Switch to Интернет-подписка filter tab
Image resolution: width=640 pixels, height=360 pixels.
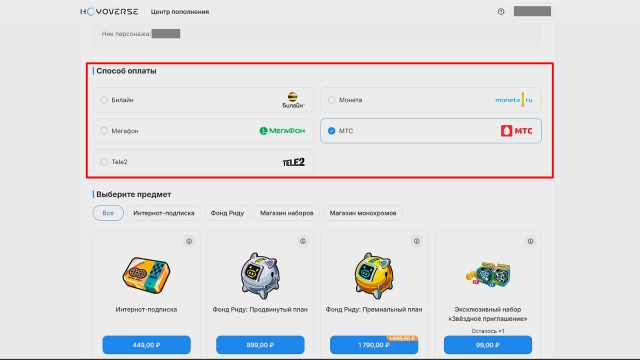coord(164,213)
